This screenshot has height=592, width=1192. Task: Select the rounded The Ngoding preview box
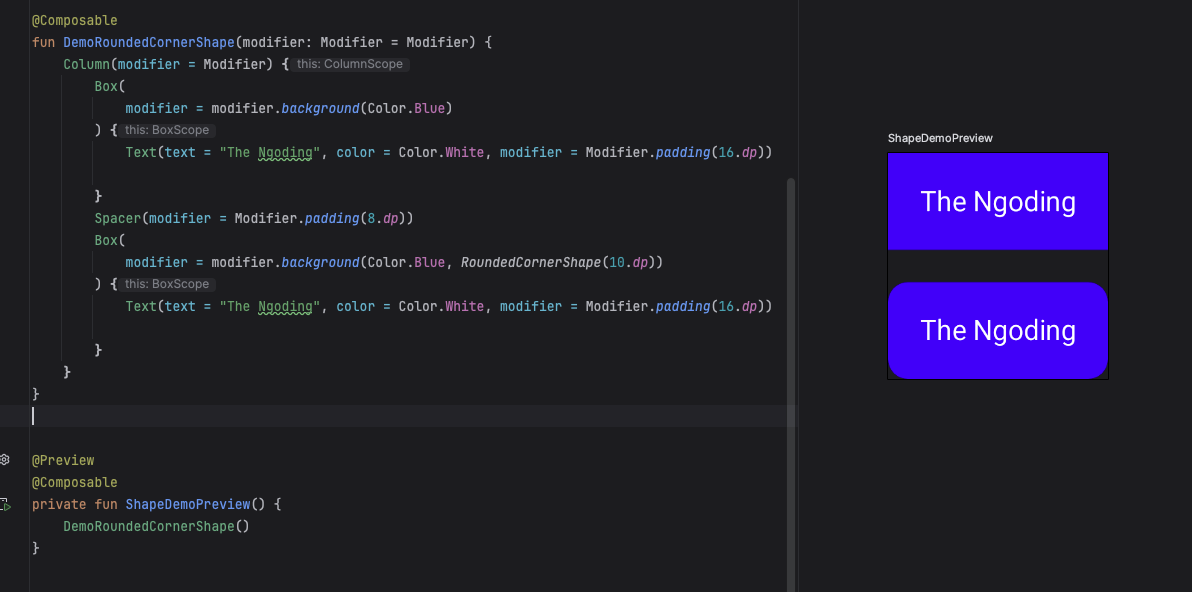tap(997, 330)
